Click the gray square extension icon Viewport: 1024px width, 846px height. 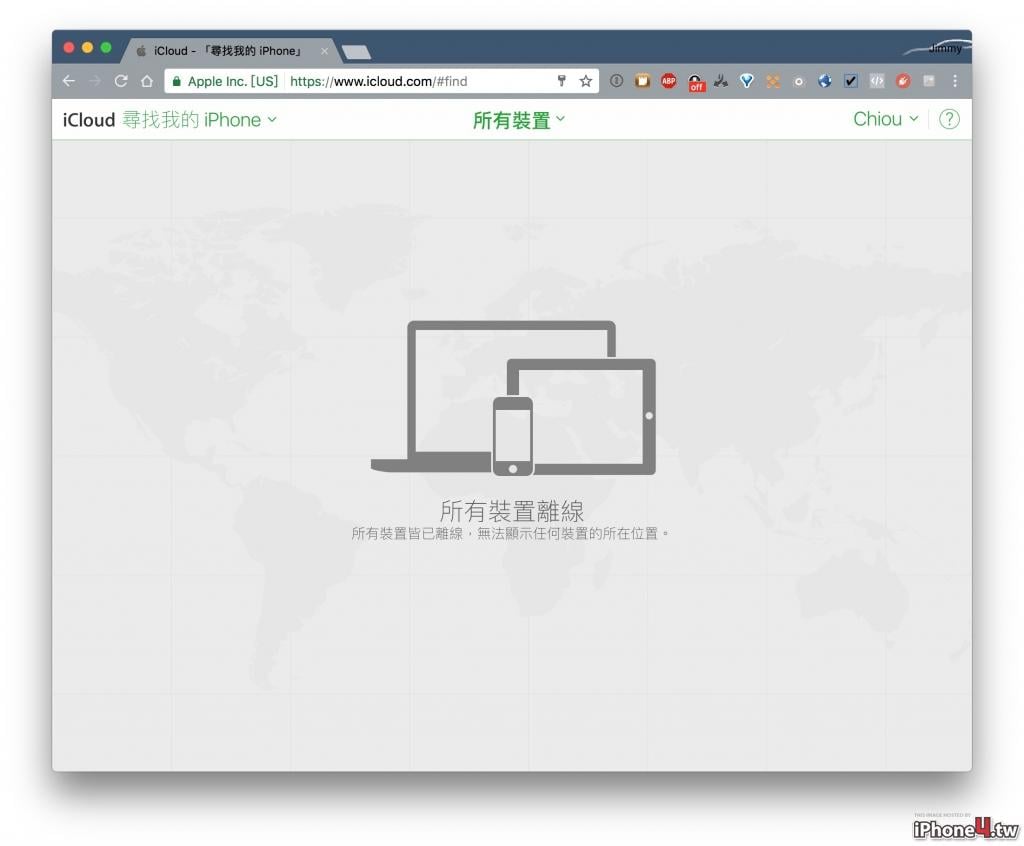tap(929, 81)
